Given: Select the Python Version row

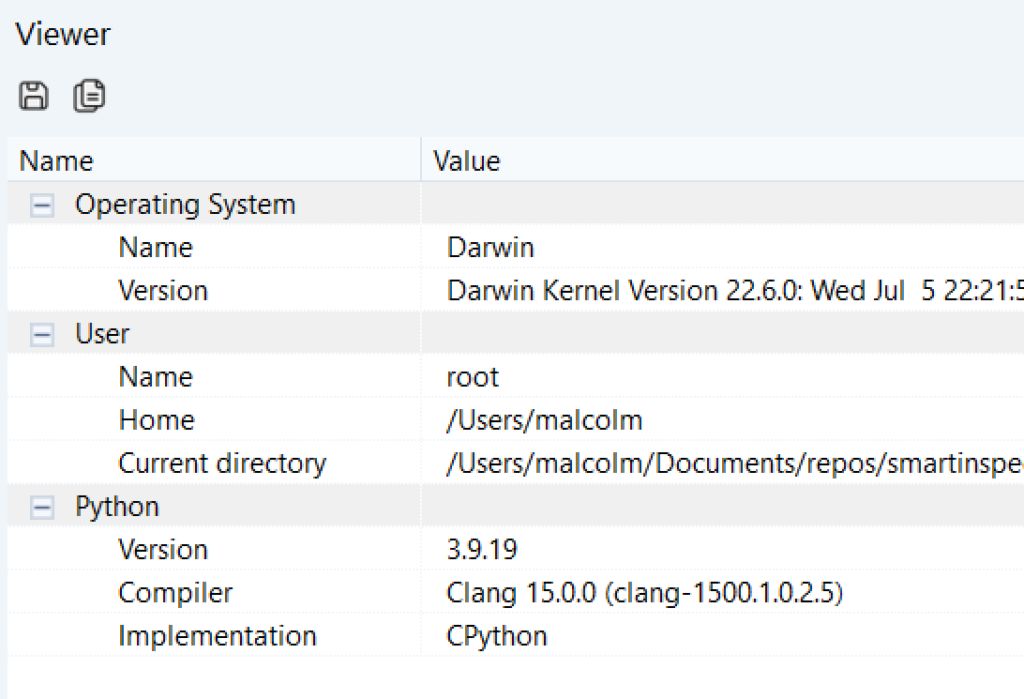Looking at the screenshot, I should coord(163,550).
